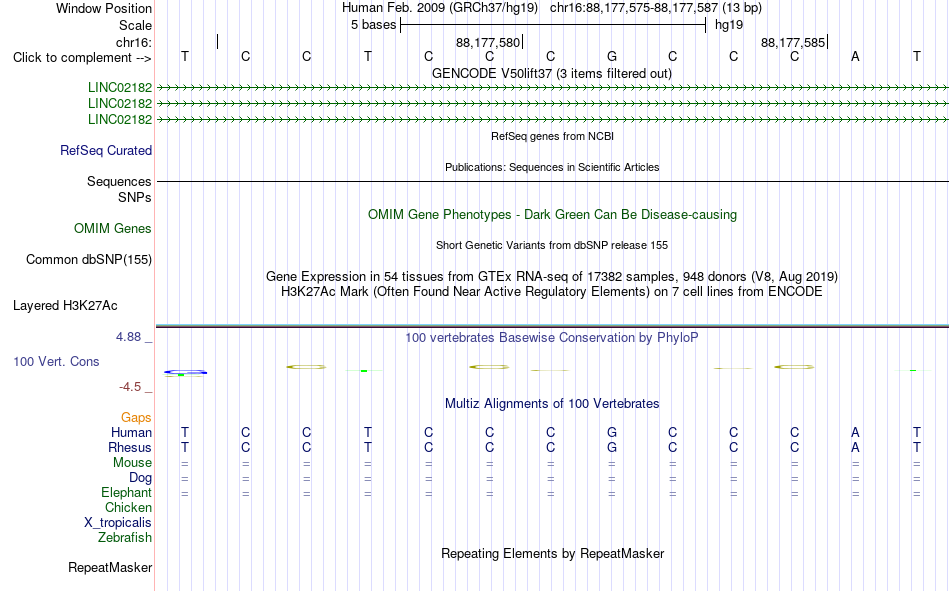
Task: Click the Sequences label under Publications
Action: (x=119, y=181)
